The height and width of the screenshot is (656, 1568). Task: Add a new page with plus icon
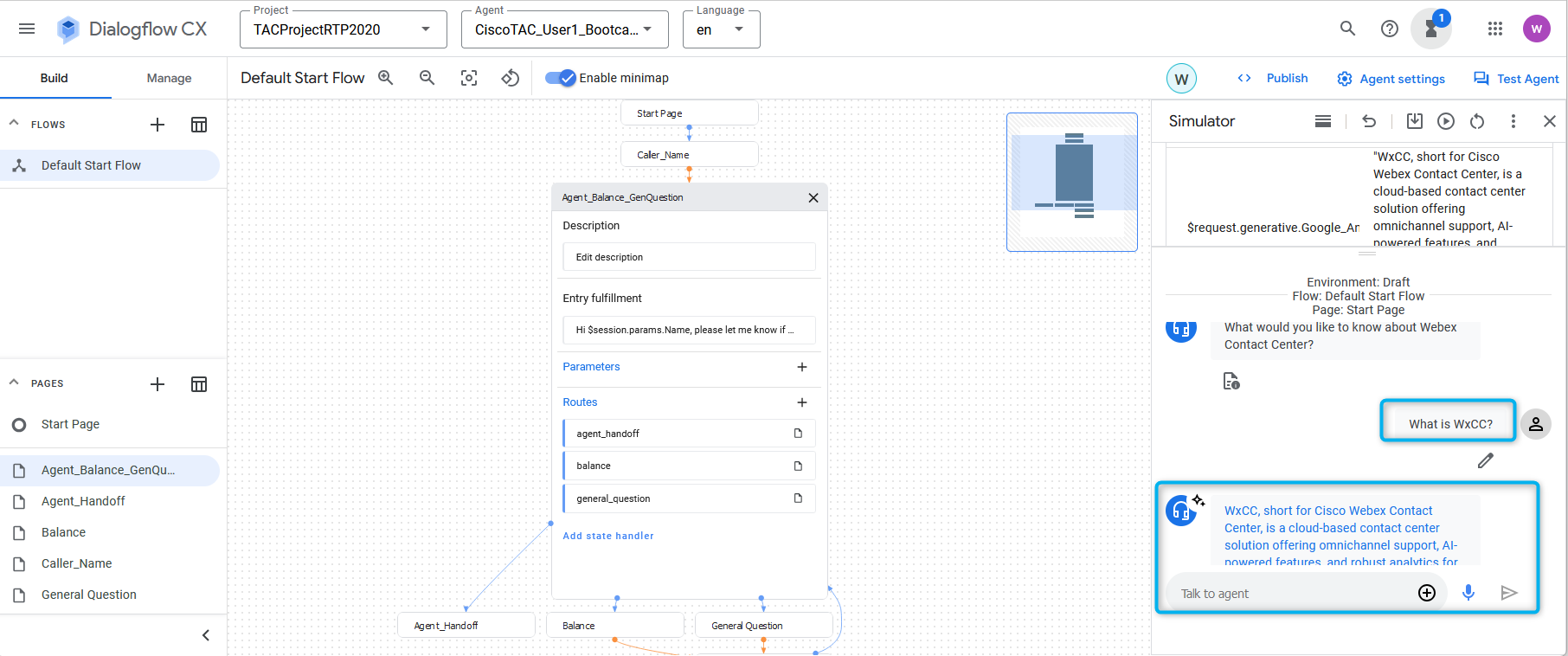coord(157,384)
